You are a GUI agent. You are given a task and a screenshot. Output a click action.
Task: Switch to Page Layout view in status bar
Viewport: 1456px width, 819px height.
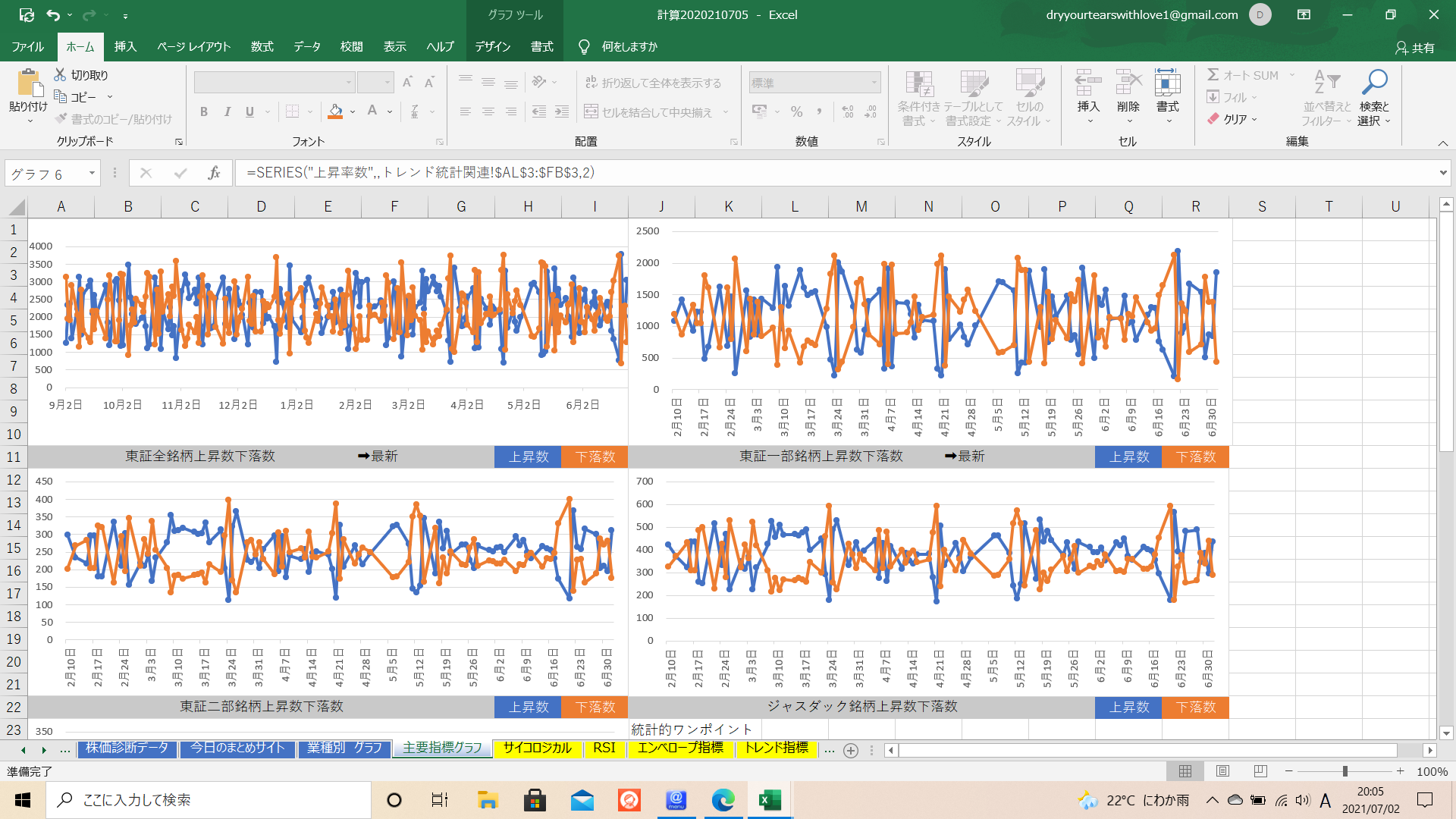[1222, 771]
